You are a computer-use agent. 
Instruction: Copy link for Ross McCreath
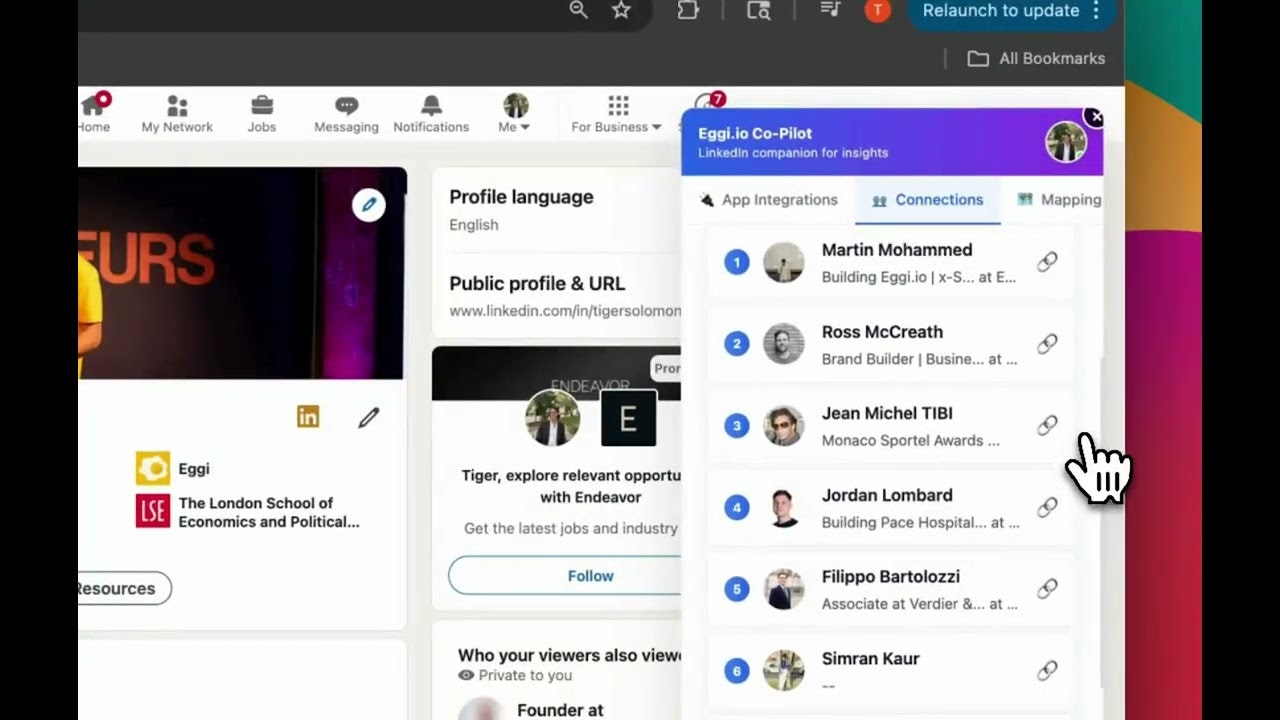pyautogui.click(x=1047, y=344)
